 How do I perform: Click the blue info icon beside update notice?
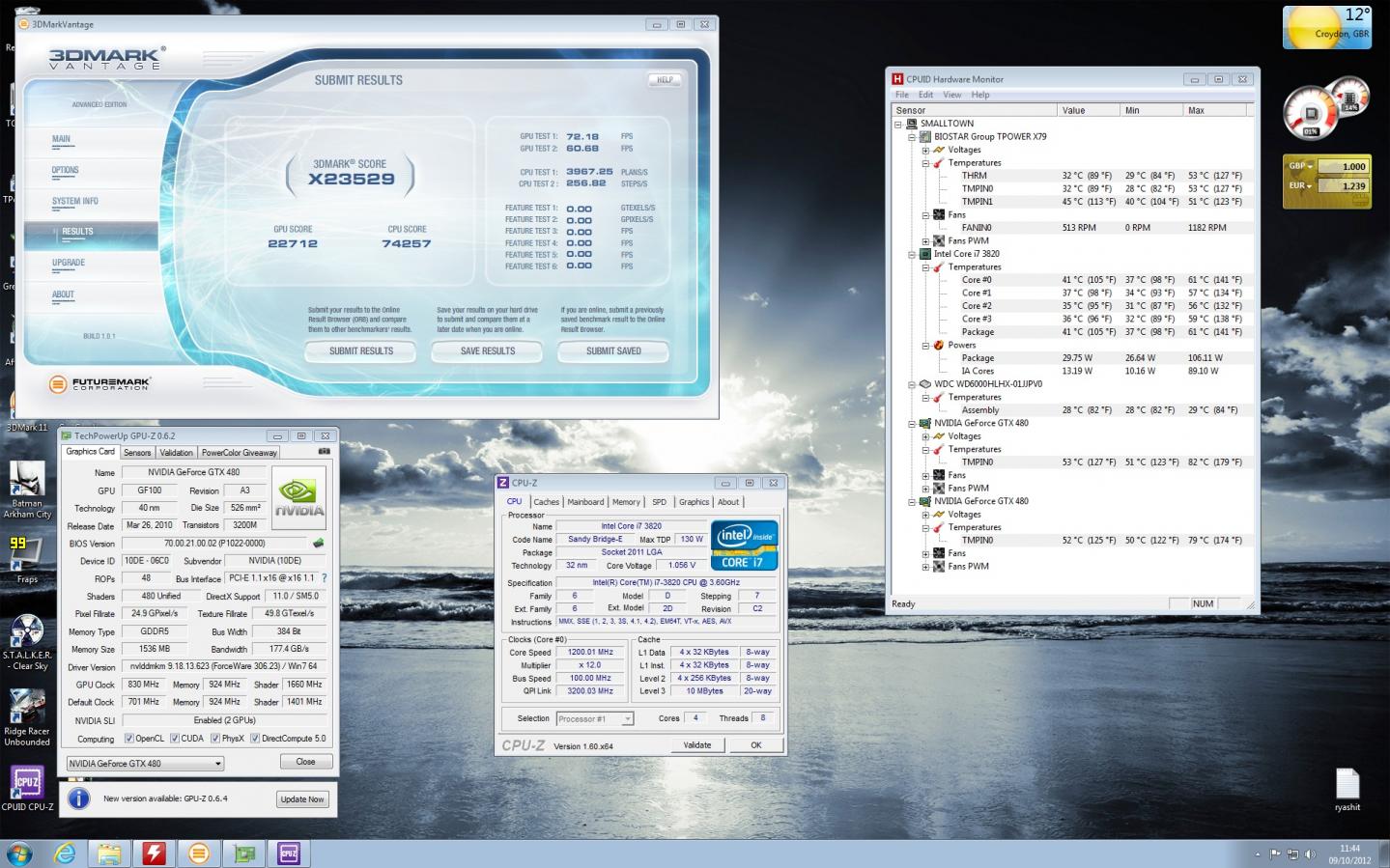78,798
